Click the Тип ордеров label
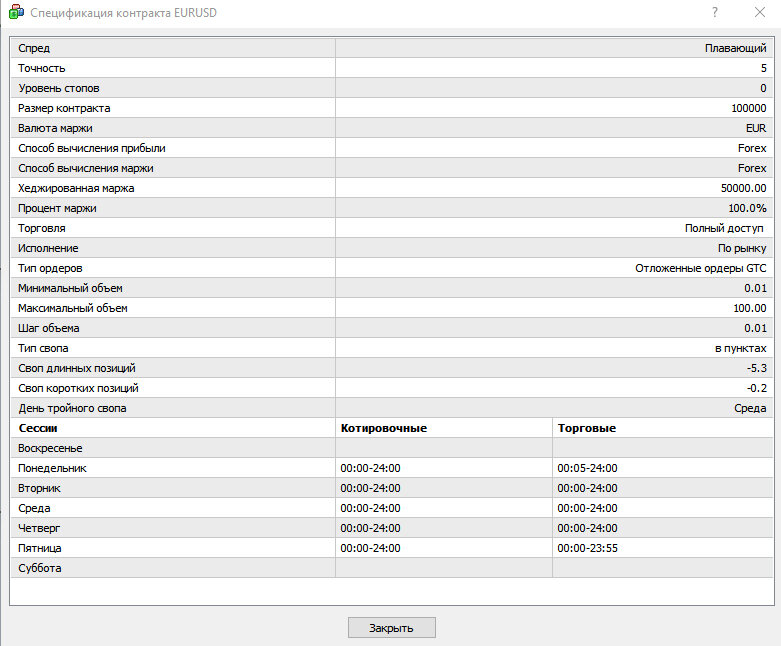 50,268
